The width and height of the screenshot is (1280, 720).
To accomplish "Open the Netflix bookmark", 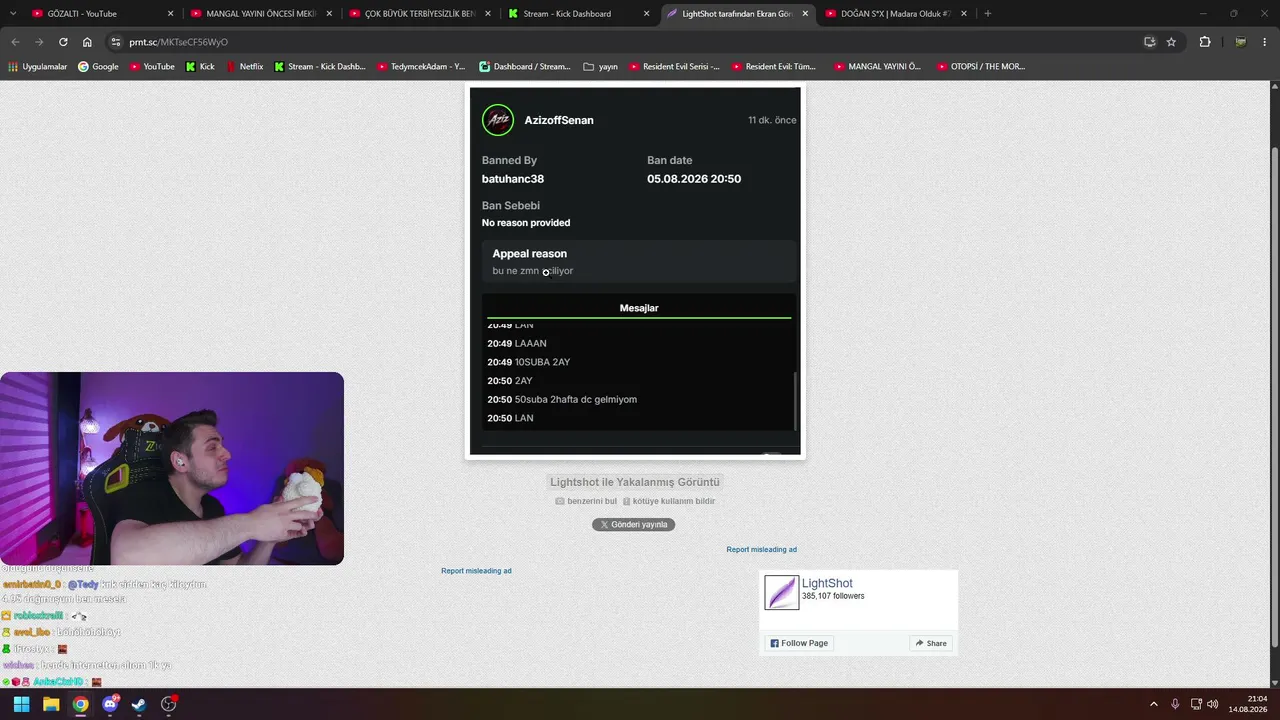I will click(244, 67).
